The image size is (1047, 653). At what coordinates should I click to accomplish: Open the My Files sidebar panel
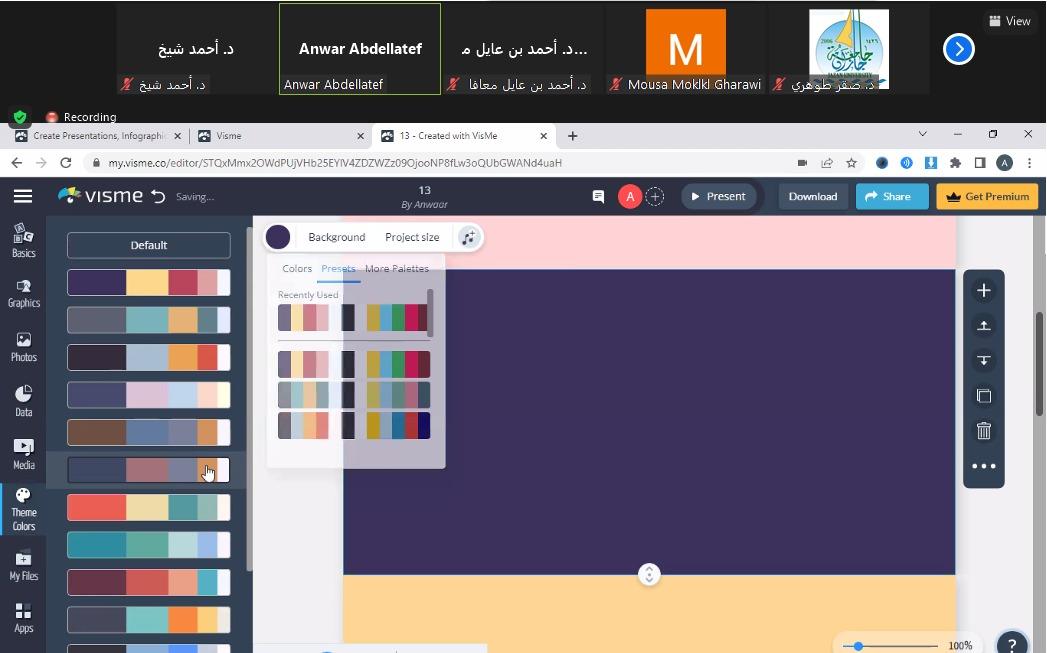[23, 565]
